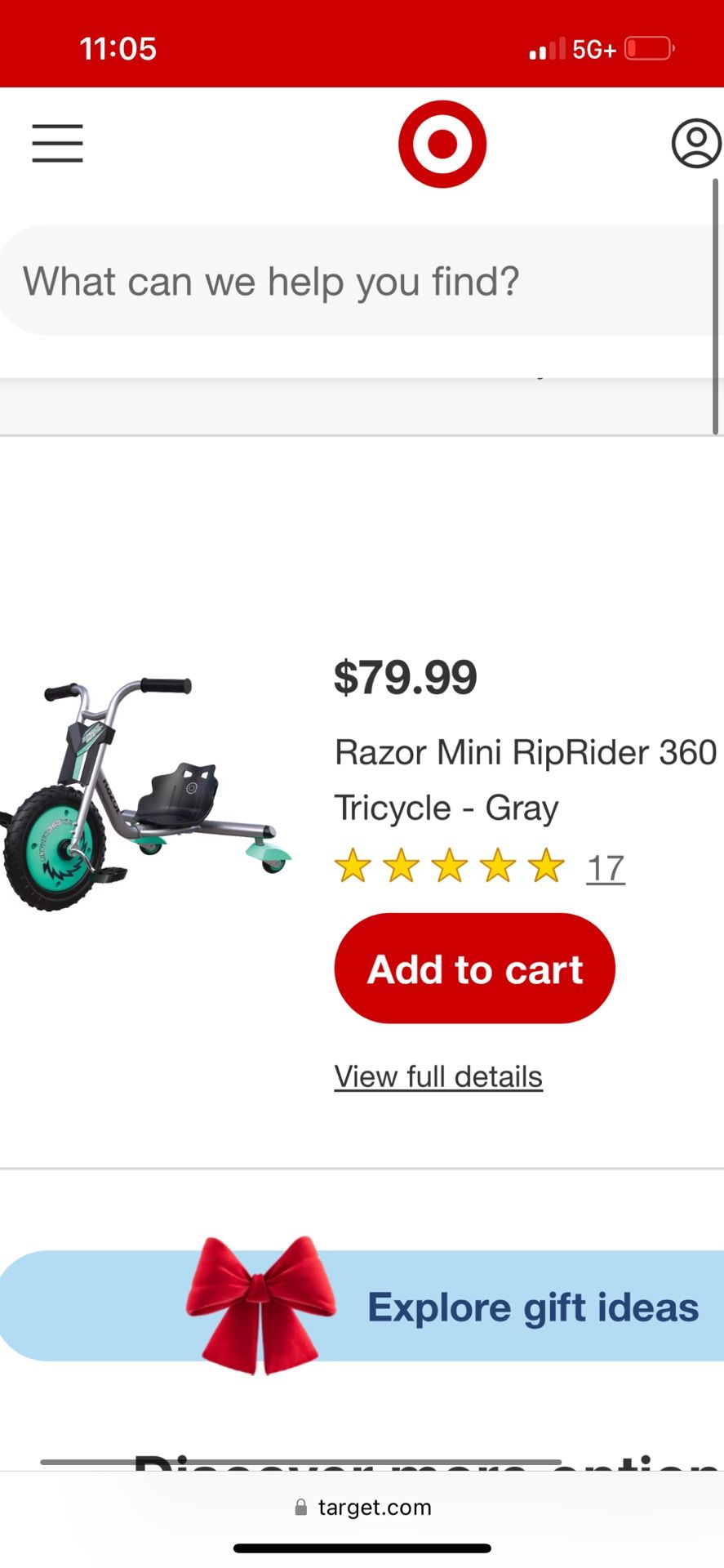Open the Razor Mini RipRider 360 title
The image size is (724, 1568).
coord(526,780)
